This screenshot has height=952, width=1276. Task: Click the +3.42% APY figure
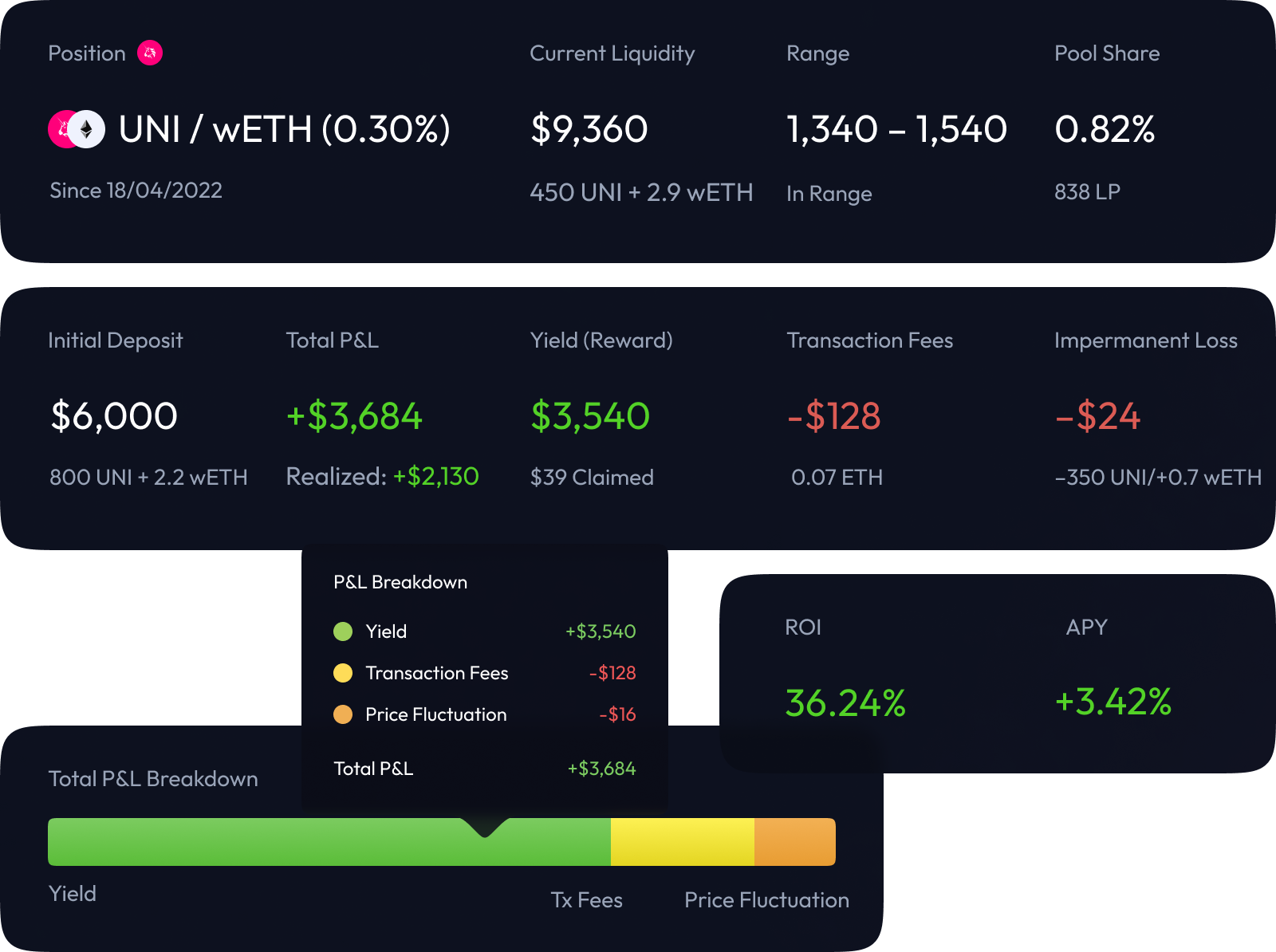1113,702
